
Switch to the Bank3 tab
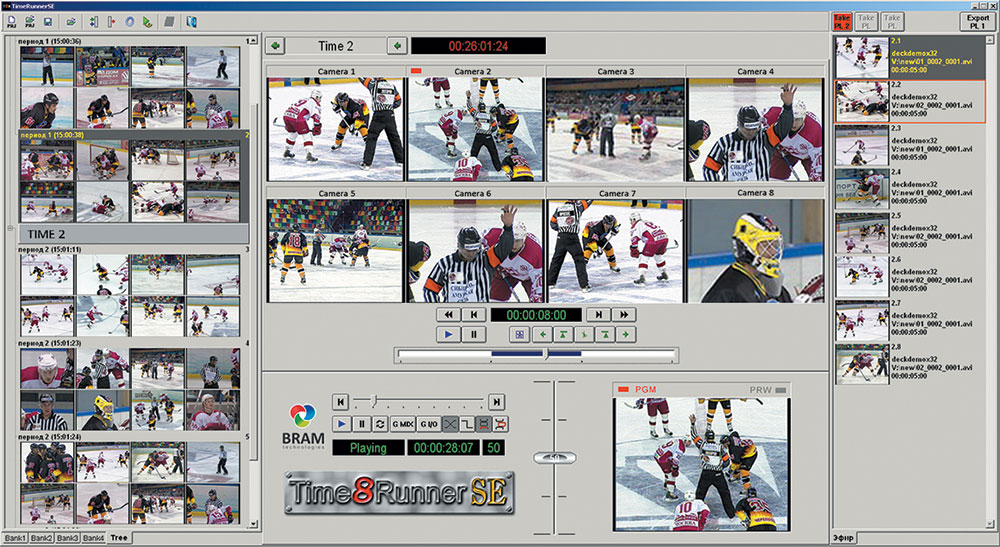click(68, 538)
